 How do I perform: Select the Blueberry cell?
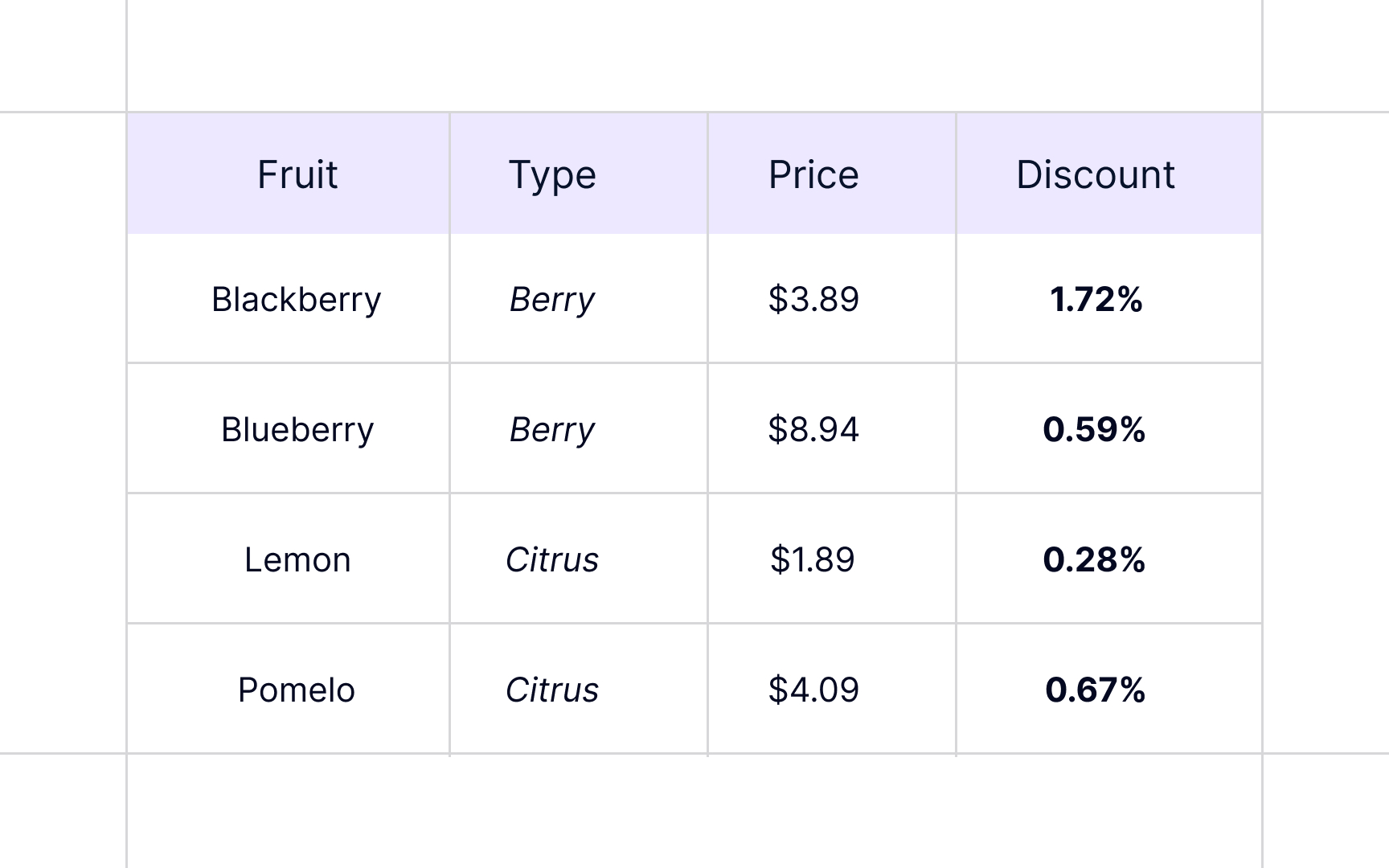coord(297,430)
